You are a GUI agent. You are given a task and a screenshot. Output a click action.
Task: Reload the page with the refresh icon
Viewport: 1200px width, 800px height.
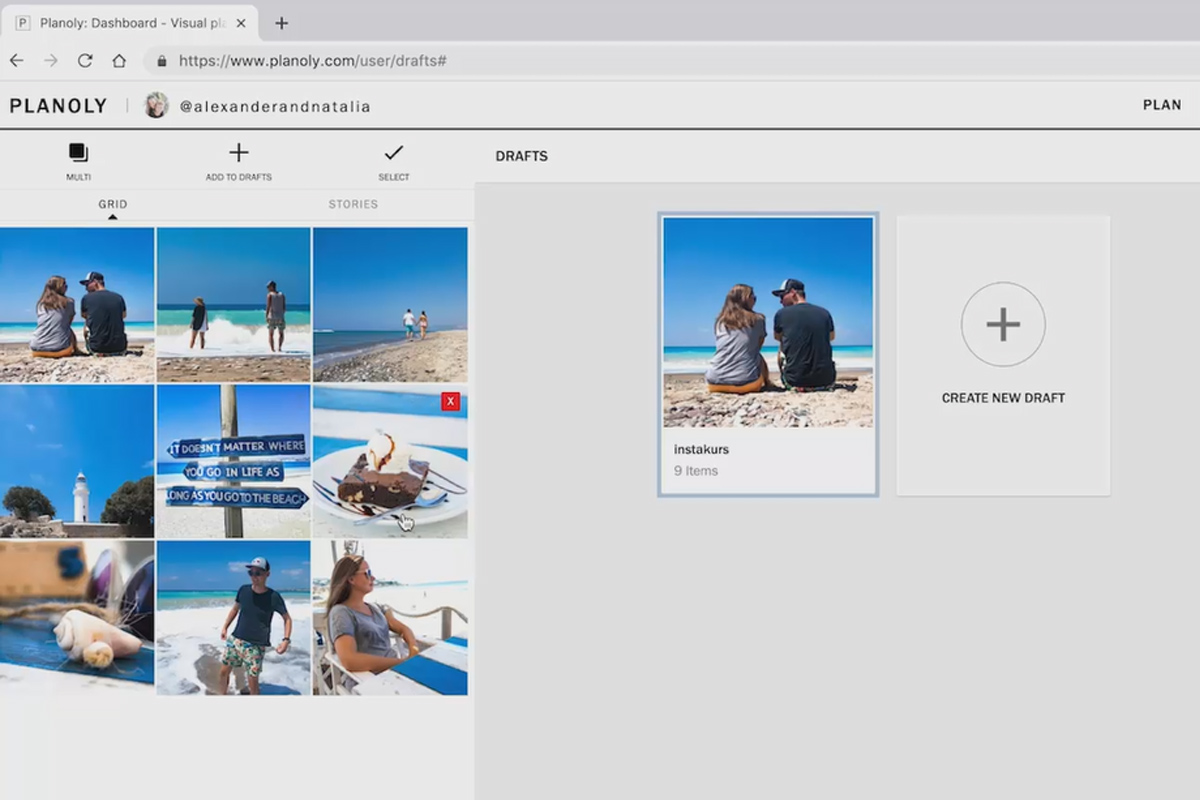click(x=85, y=61)
